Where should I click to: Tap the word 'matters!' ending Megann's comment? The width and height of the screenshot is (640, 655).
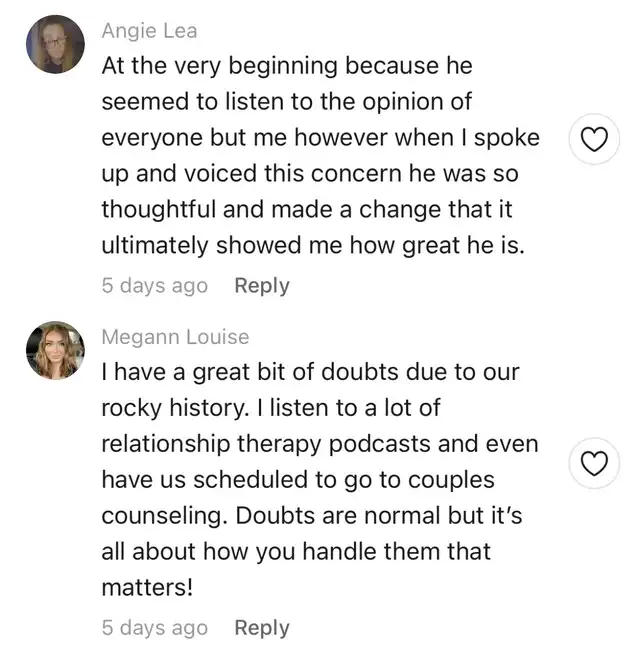coord(147,587)
